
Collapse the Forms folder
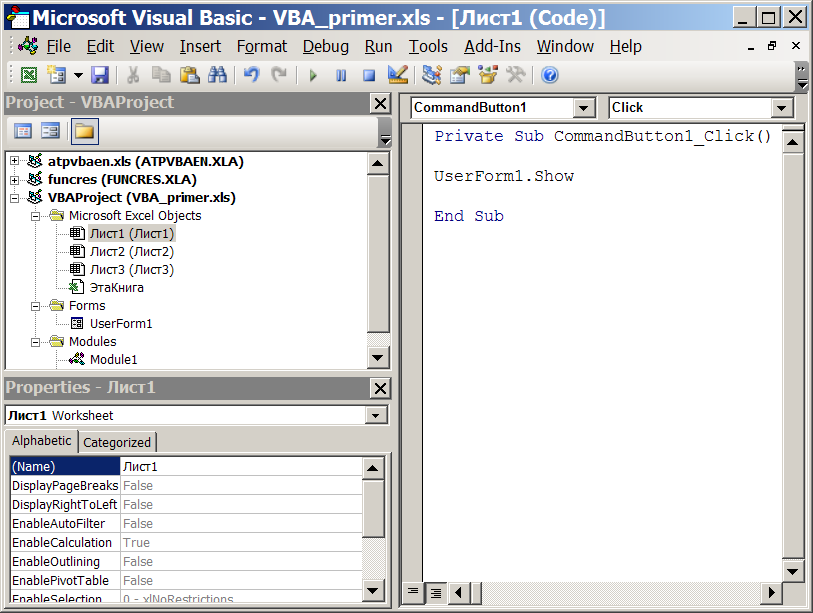35,306
